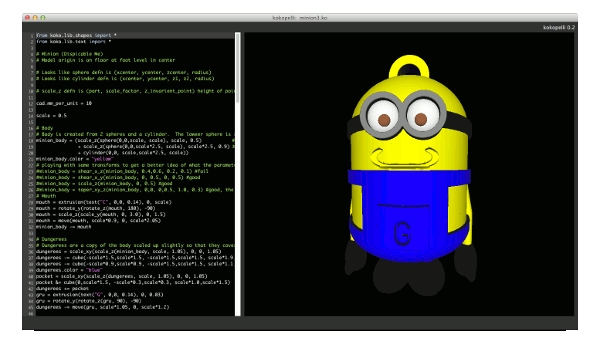Click line 'gru = rotate_y(rotate_z(gru'
The image size is (600, 360).
click(x=89, y=301)
